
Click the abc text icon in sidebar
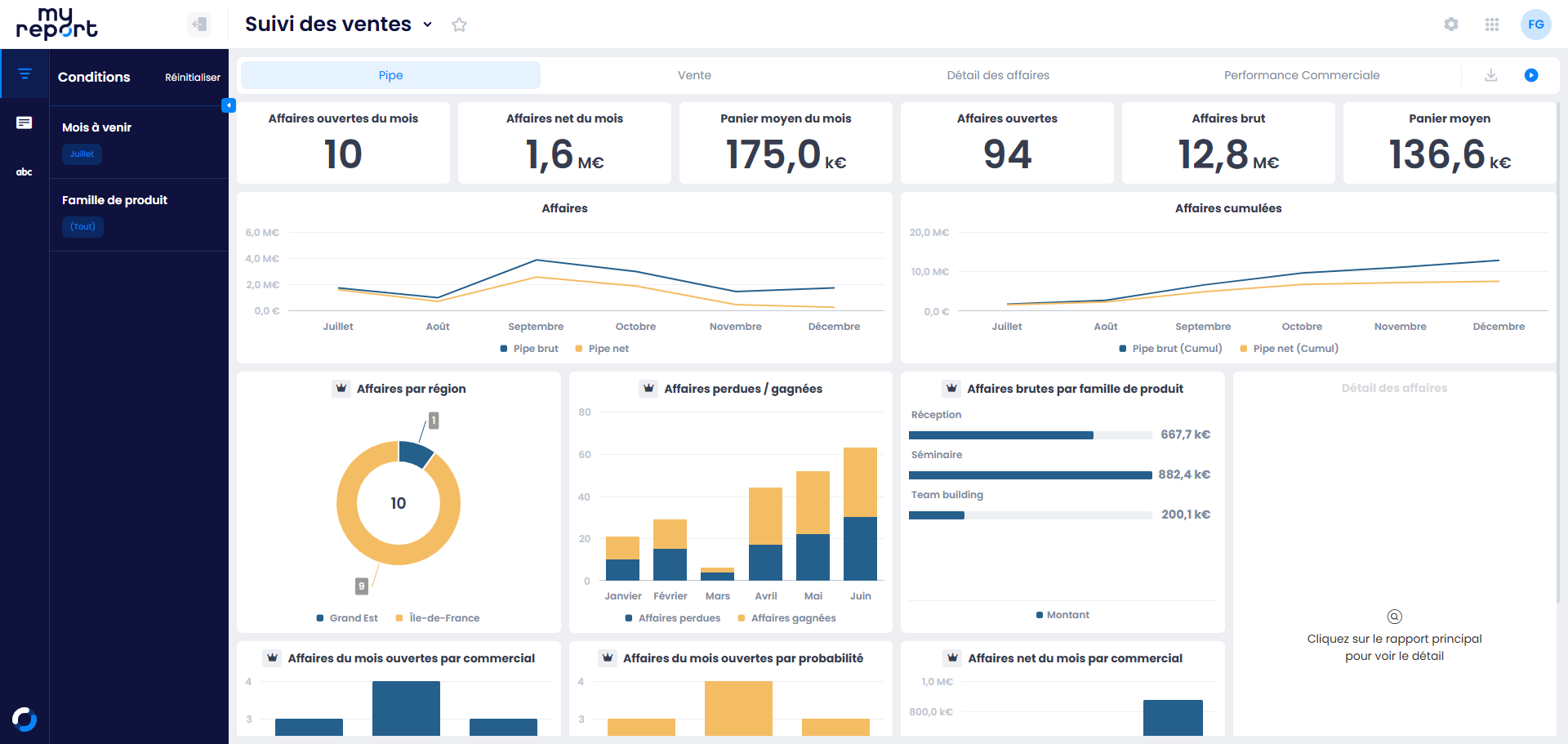click(24, 172)
